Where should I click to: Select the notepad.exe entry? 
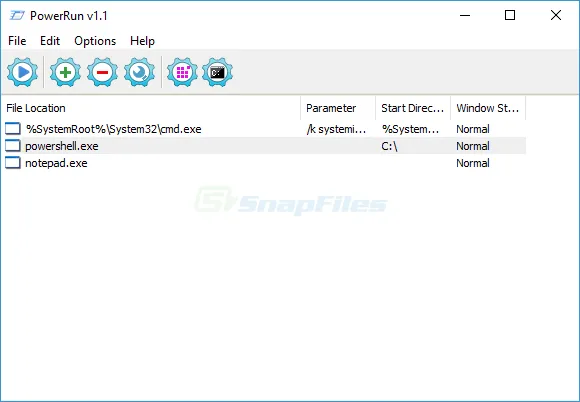56,163
